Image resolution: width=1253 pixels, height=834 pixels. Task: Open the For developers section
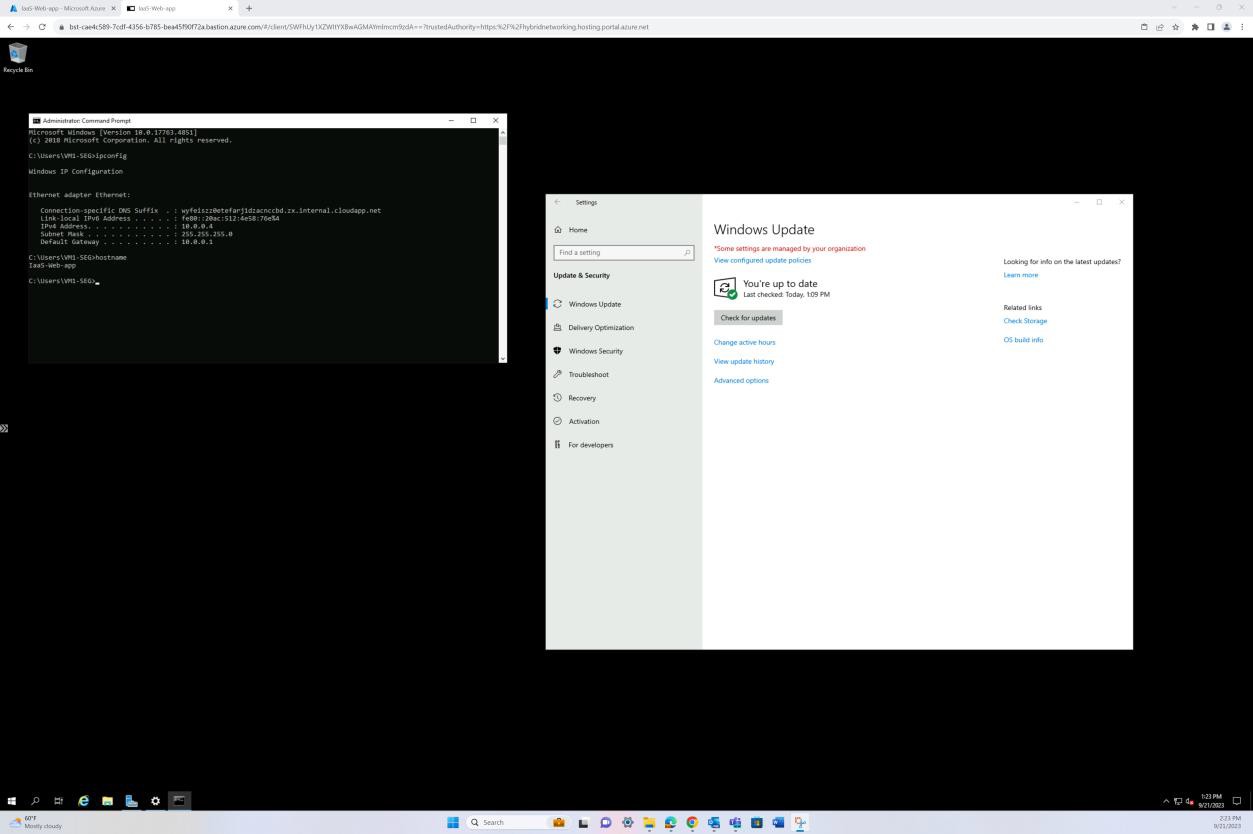click(590, 444)
